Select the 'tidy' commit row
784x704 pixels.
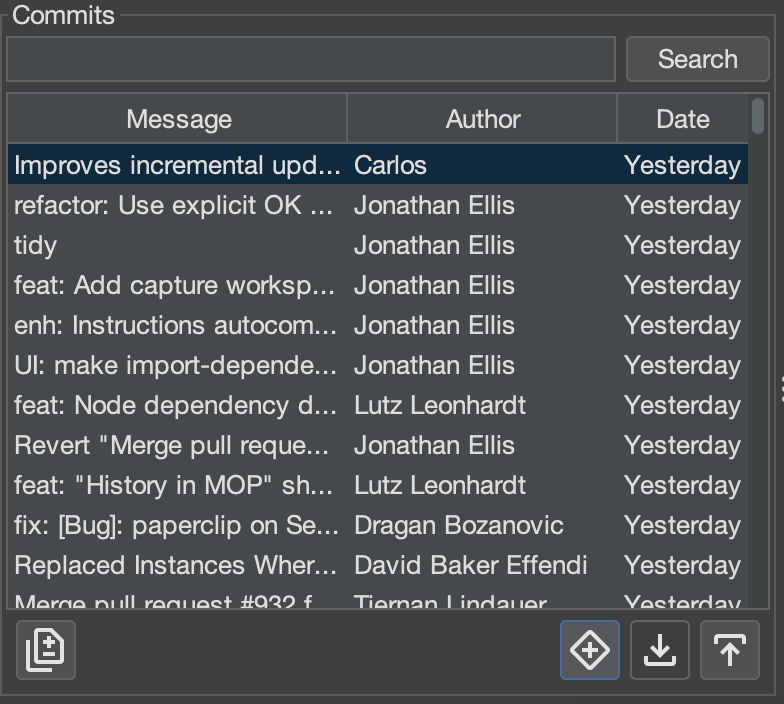tap(177, 245)
